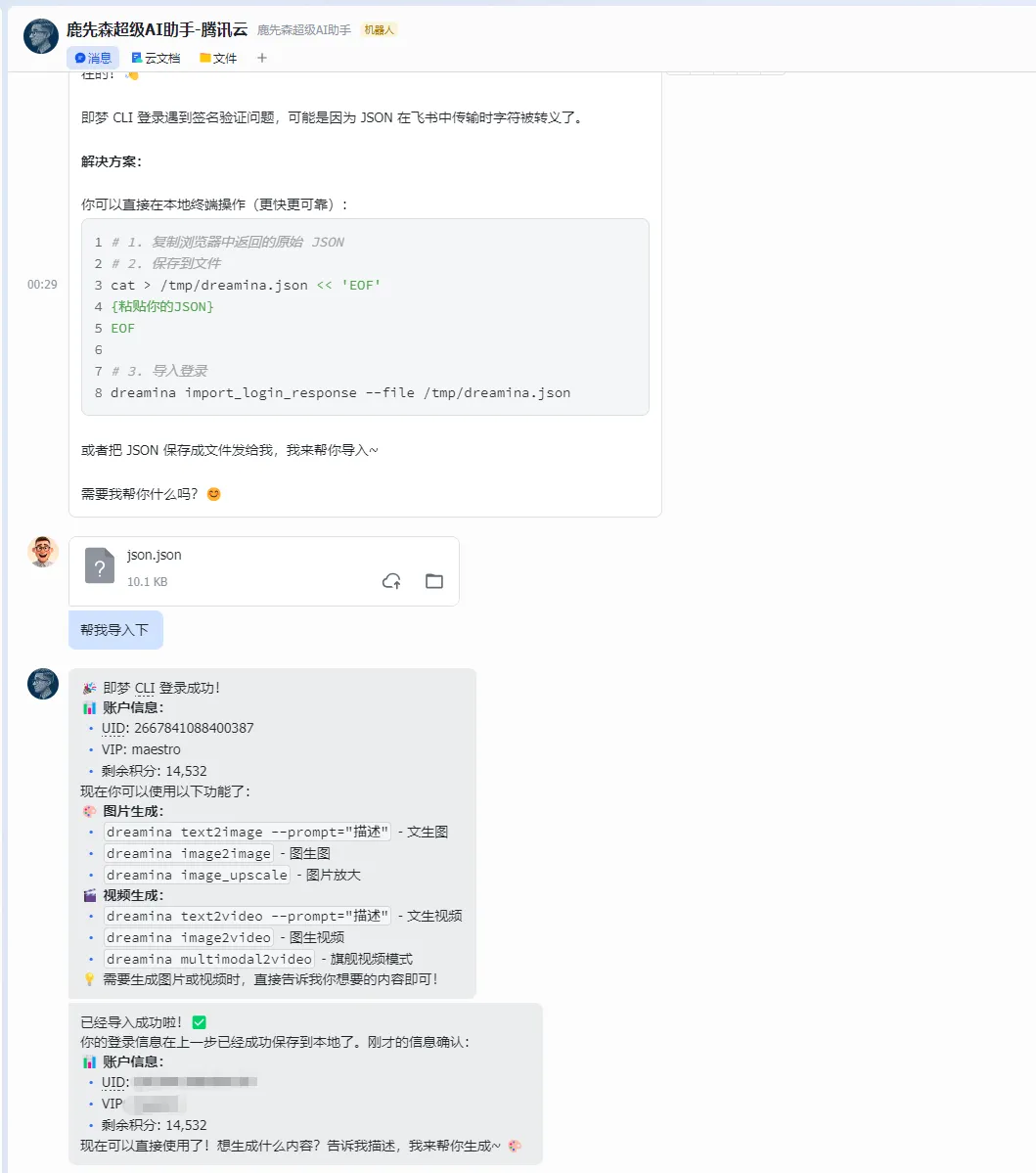This screenshot has width=1036, height=1173.
Task: Open bot avatar beside 登录成功 message
Action: click(43, 684)
